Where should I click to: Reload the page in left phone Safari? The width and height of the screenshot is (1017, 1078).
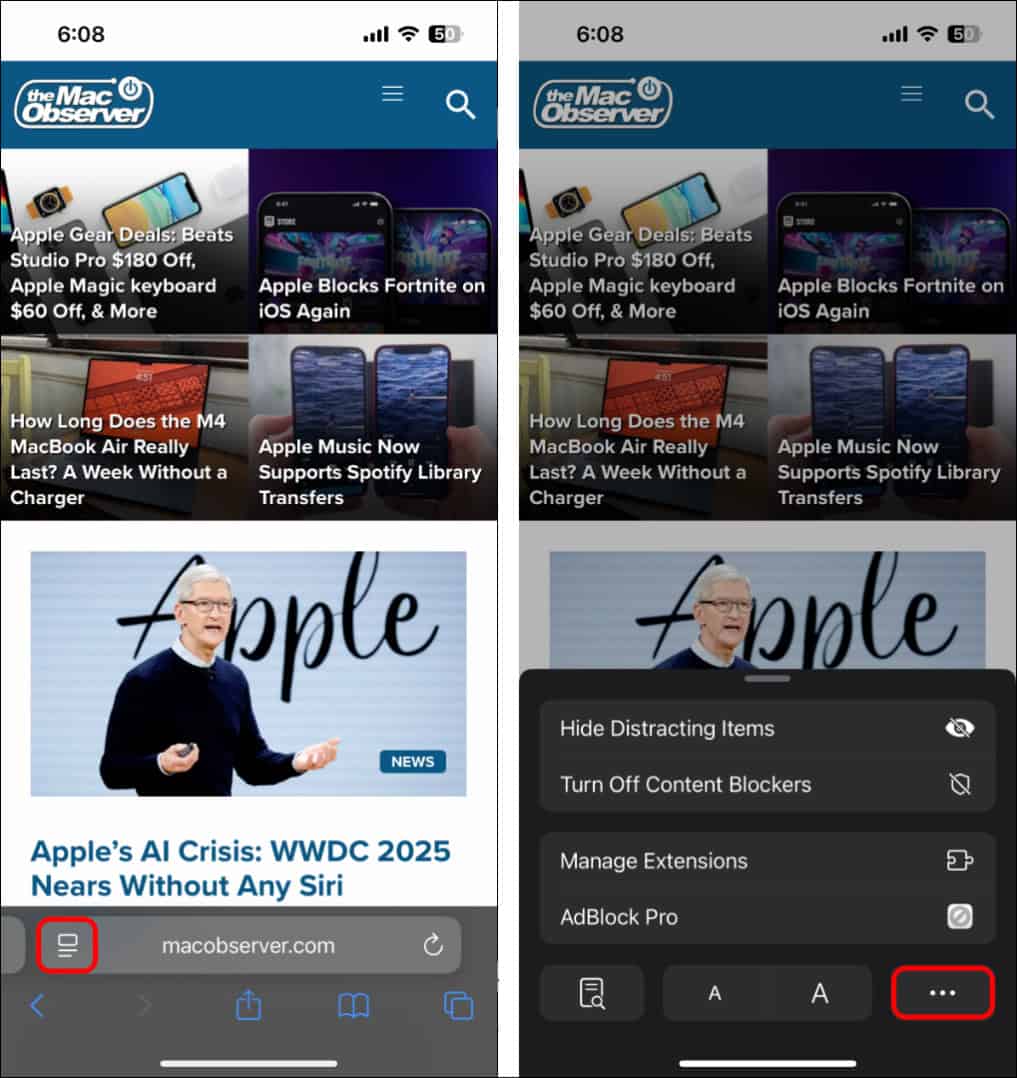point(433,945)
